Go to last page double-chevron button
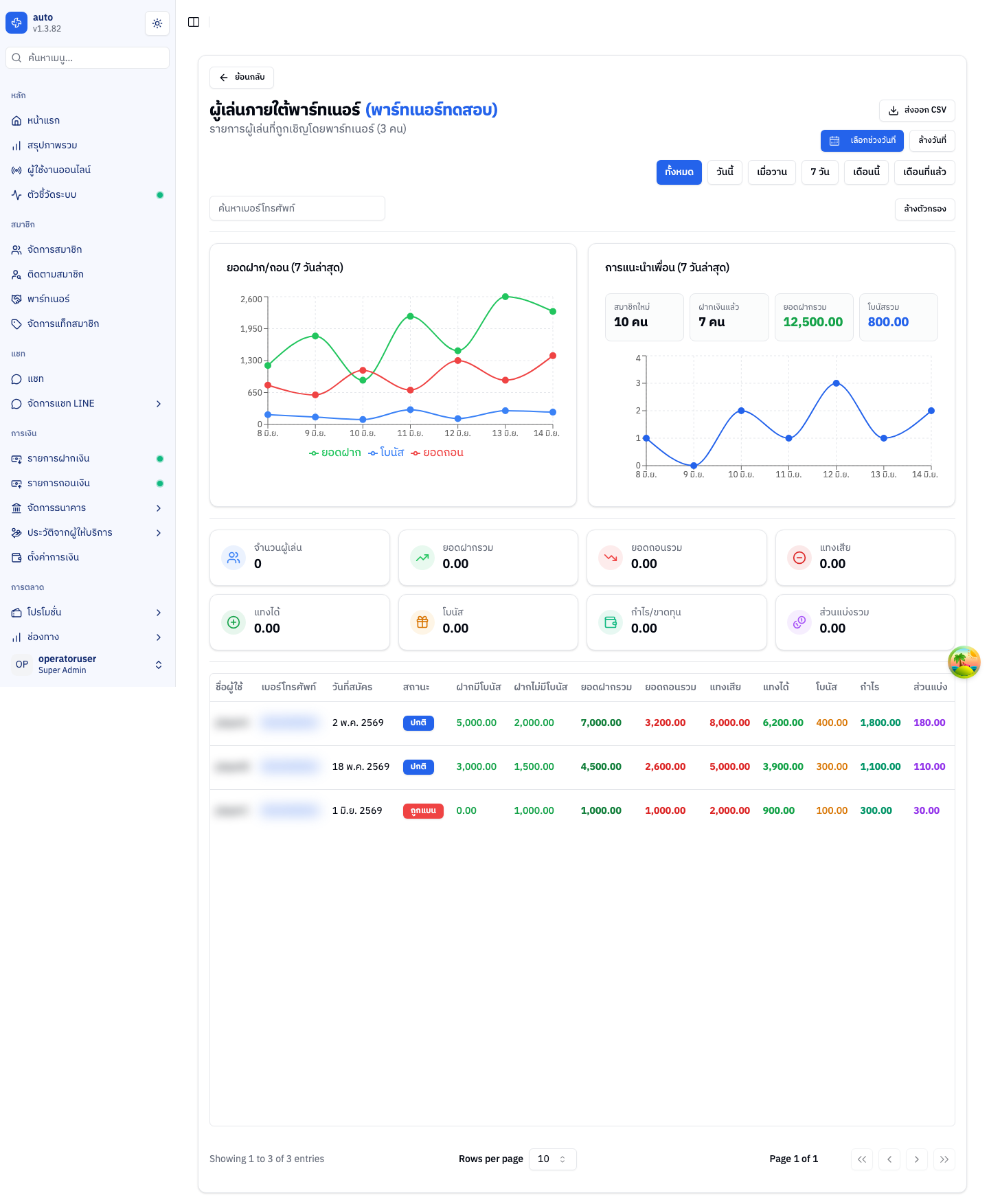Viewport: 989px width, 1204px height. [x=944, y=1159]
